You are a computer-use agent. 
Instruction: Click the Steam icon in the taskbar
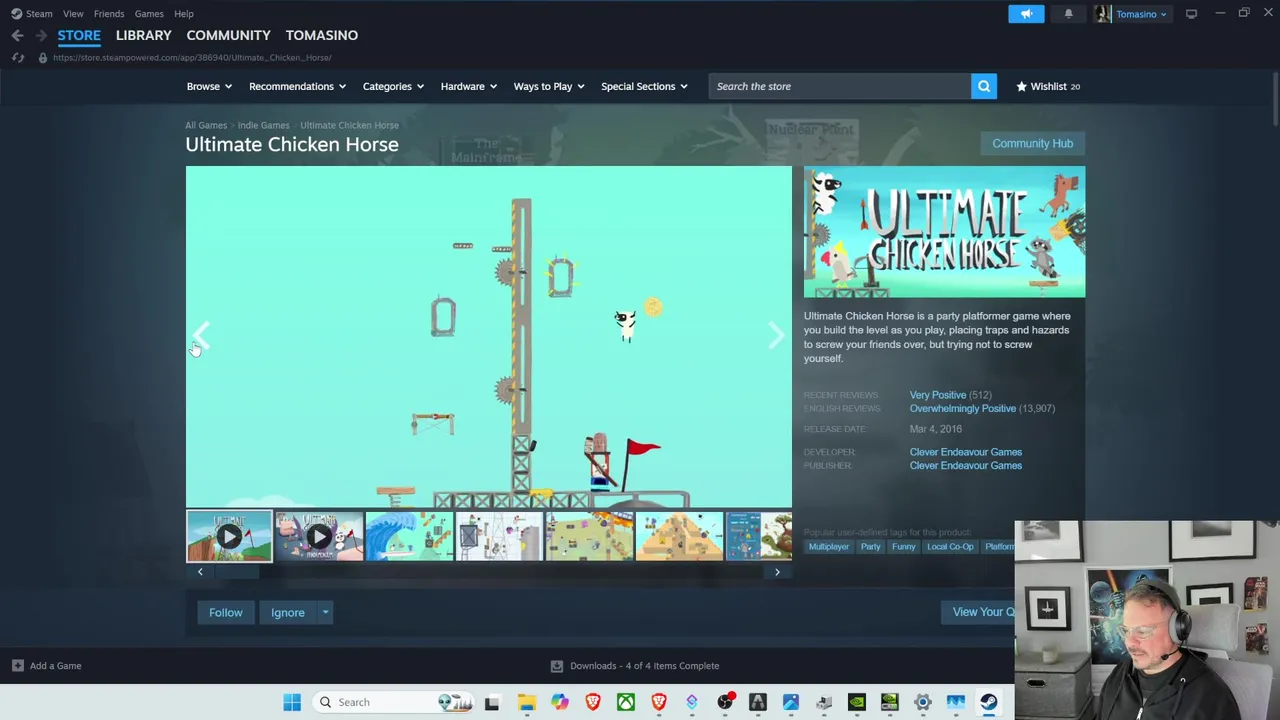point(988,702)
